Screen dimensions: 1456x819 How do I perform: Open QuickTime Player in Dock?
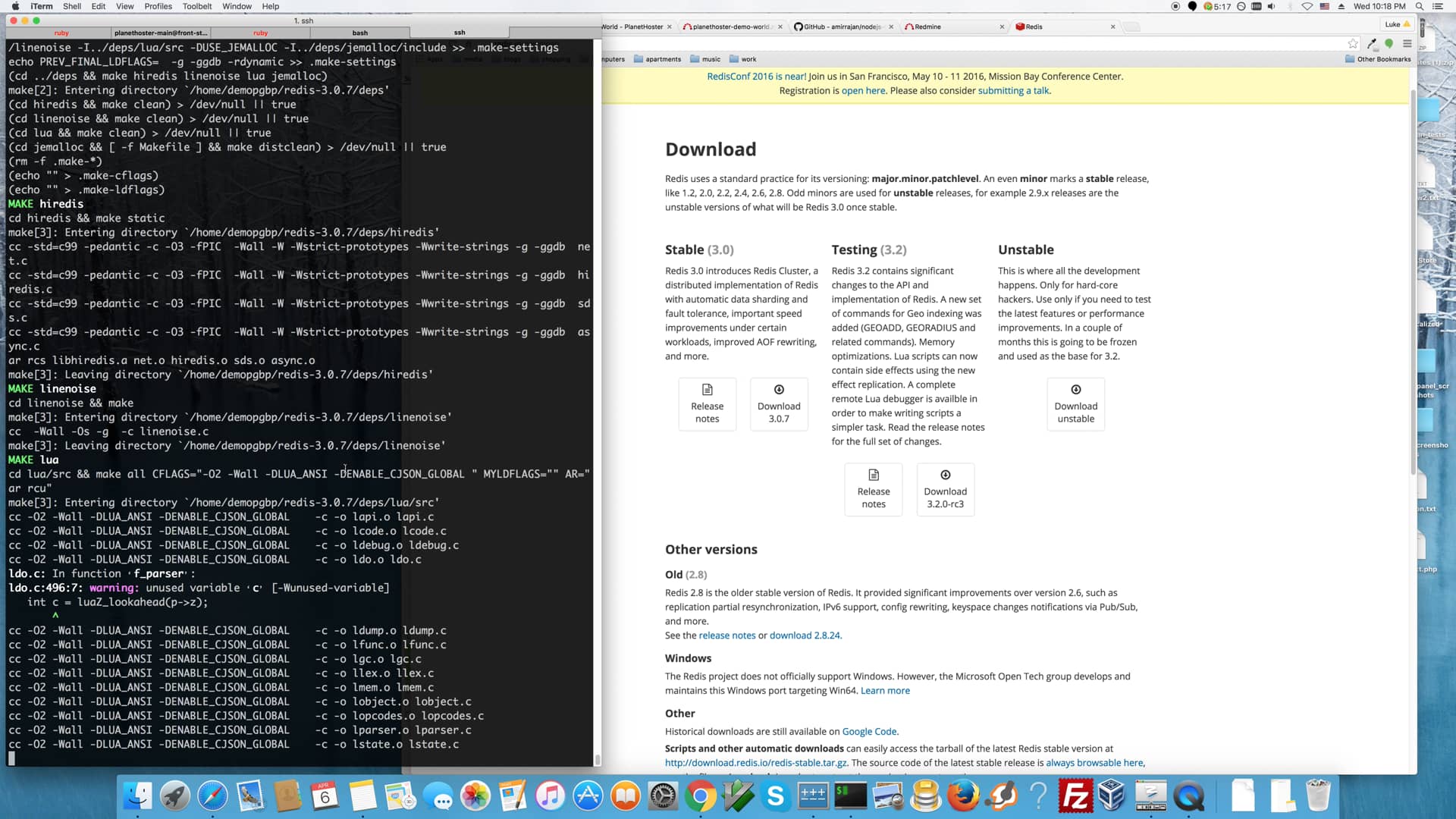1188,796
